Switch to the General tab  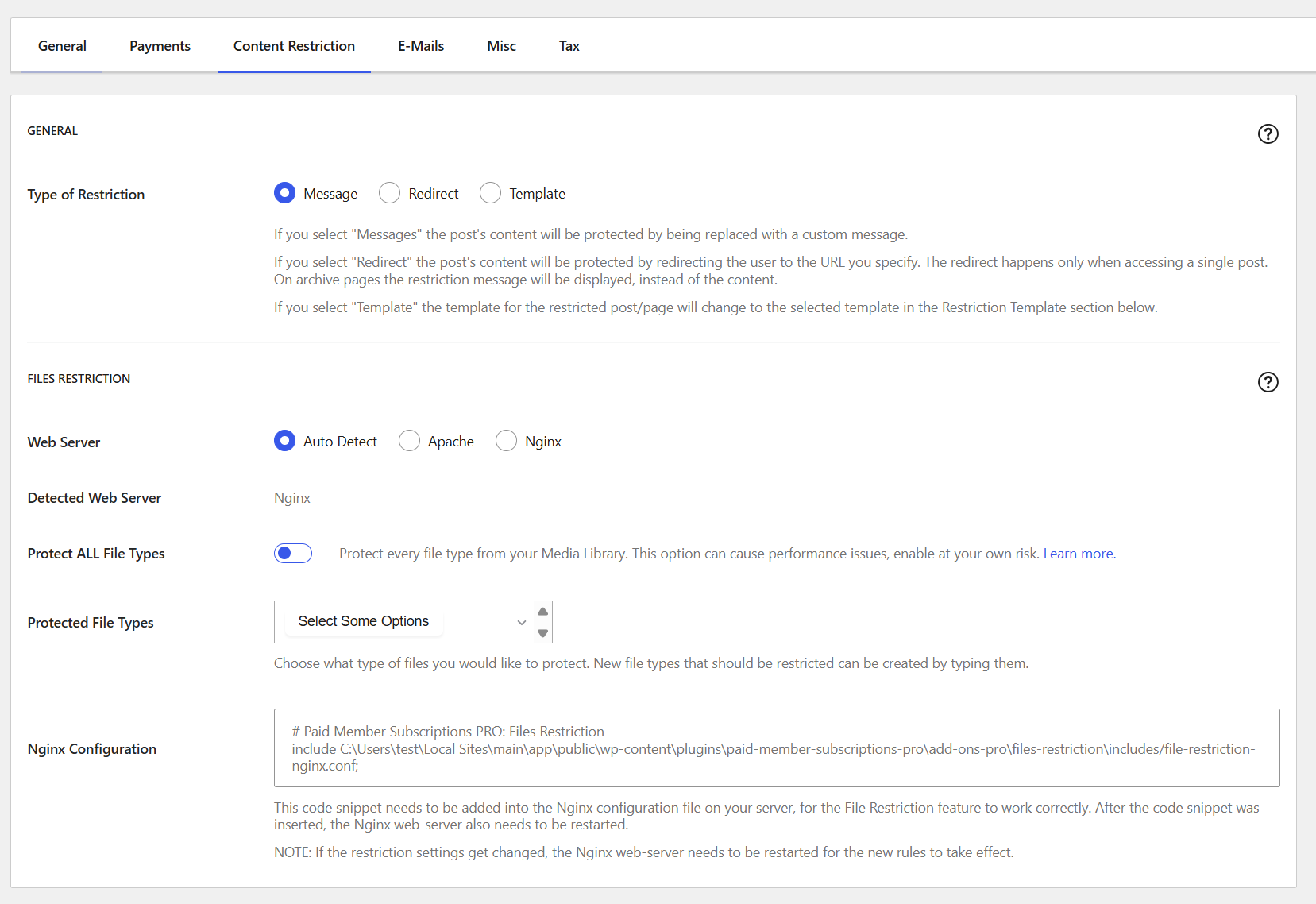[62, 46]
